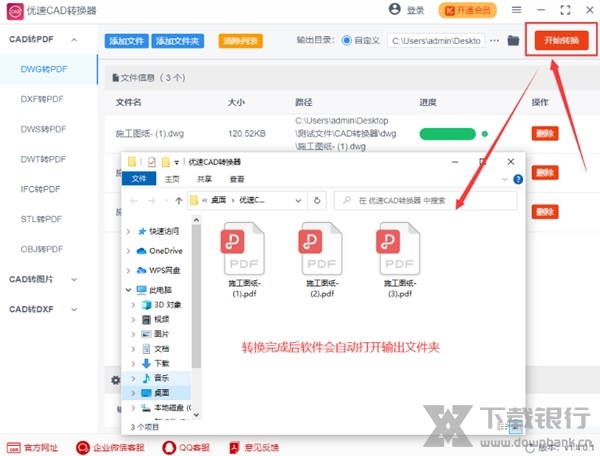Click the output directory path field
Viewport: 600px width, 456px height.
point(436,41)
